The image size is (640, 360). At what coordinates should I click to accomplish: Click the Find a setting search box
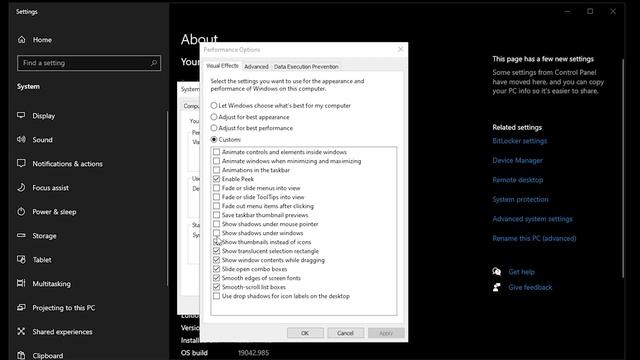pos(89,63)
